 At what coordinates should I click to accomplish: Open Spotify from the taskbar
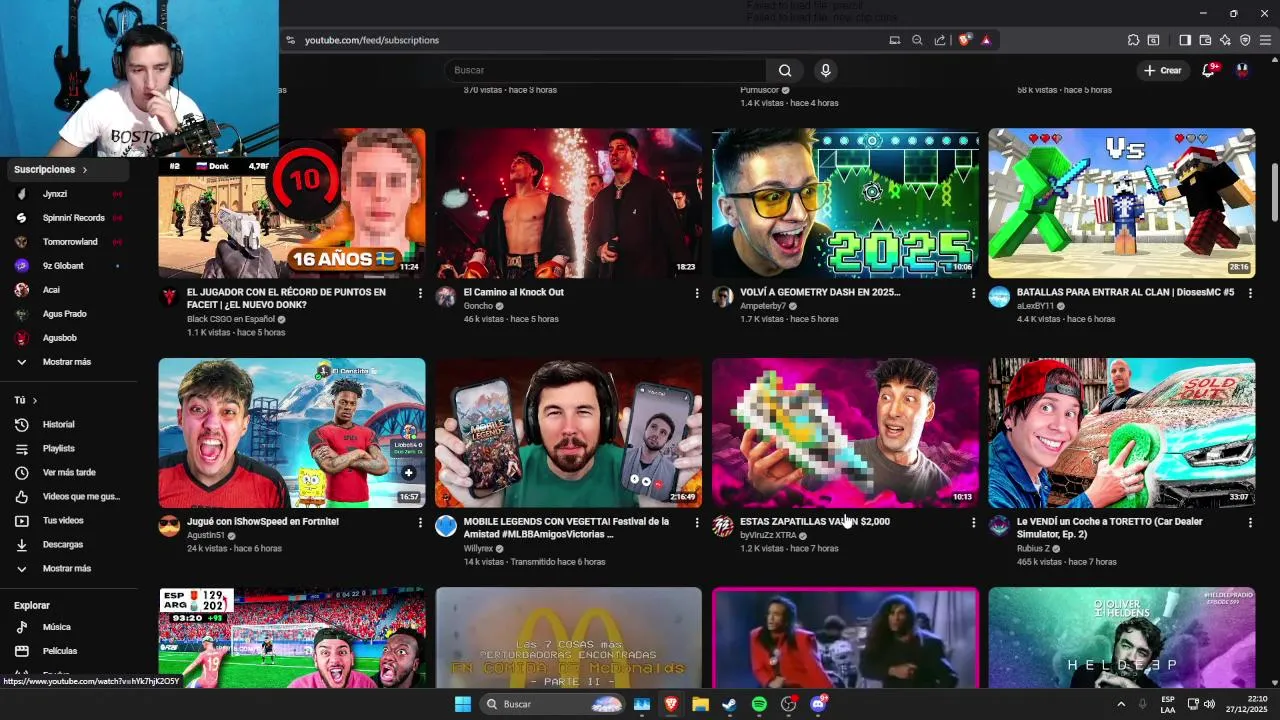tap(759, 704)
